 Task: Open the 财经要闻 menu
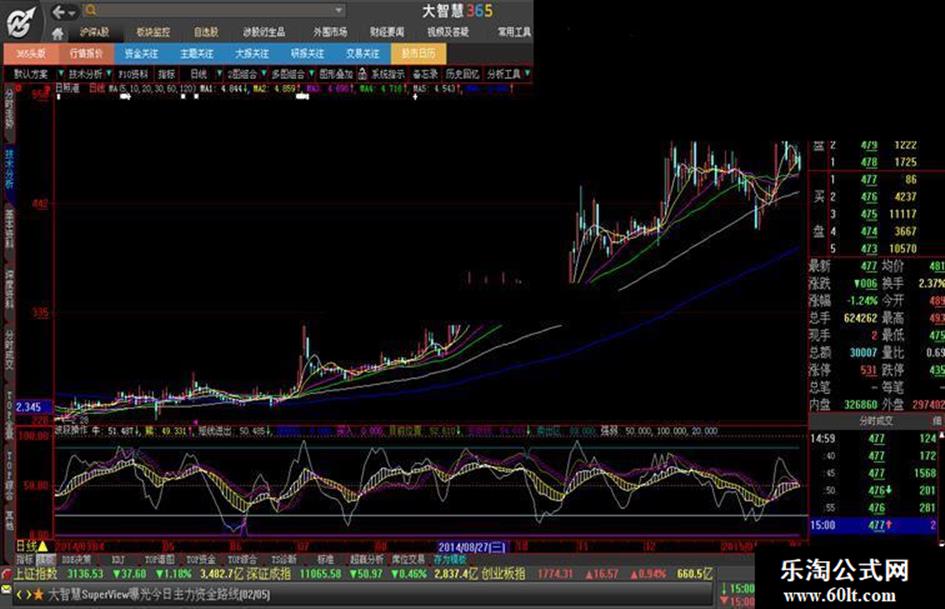387,32
